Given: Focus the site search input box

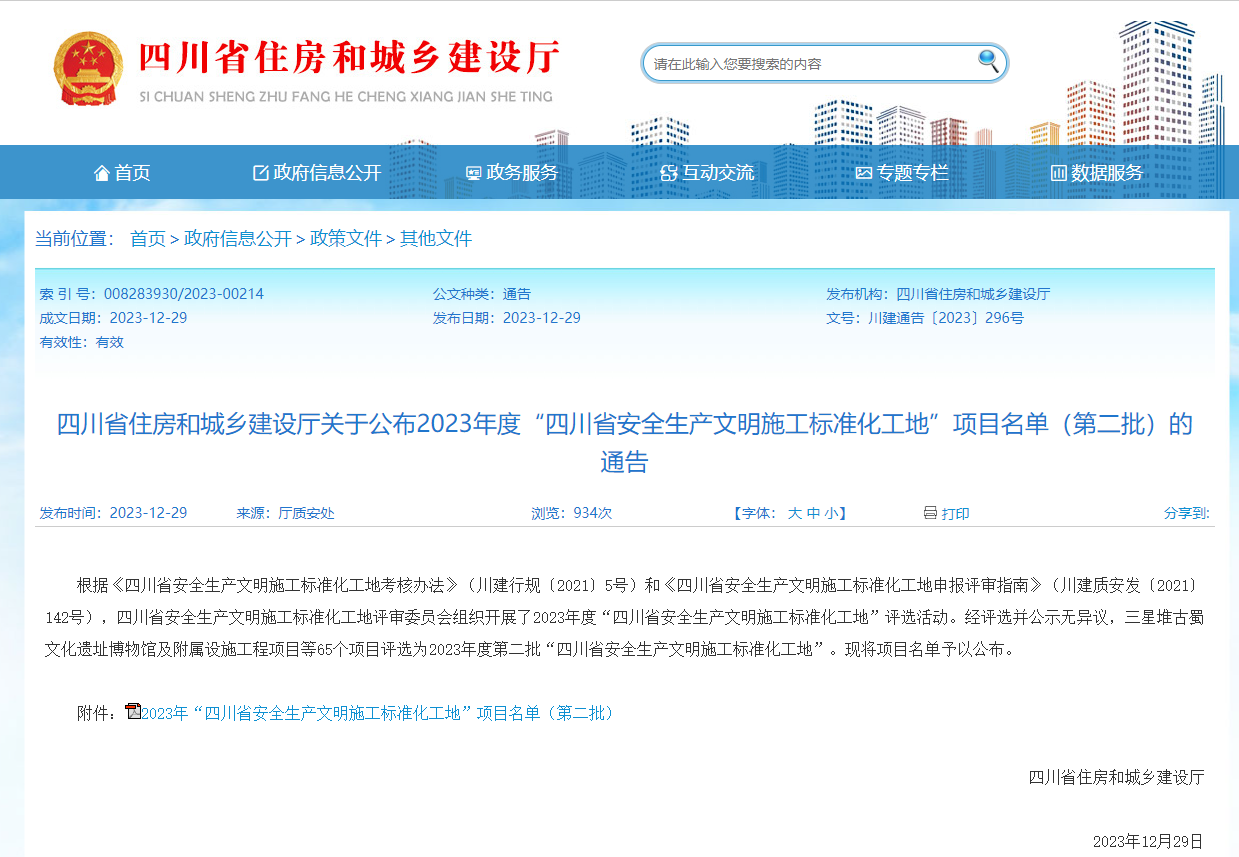Looking at the screenshot, I should pos(810,64).
